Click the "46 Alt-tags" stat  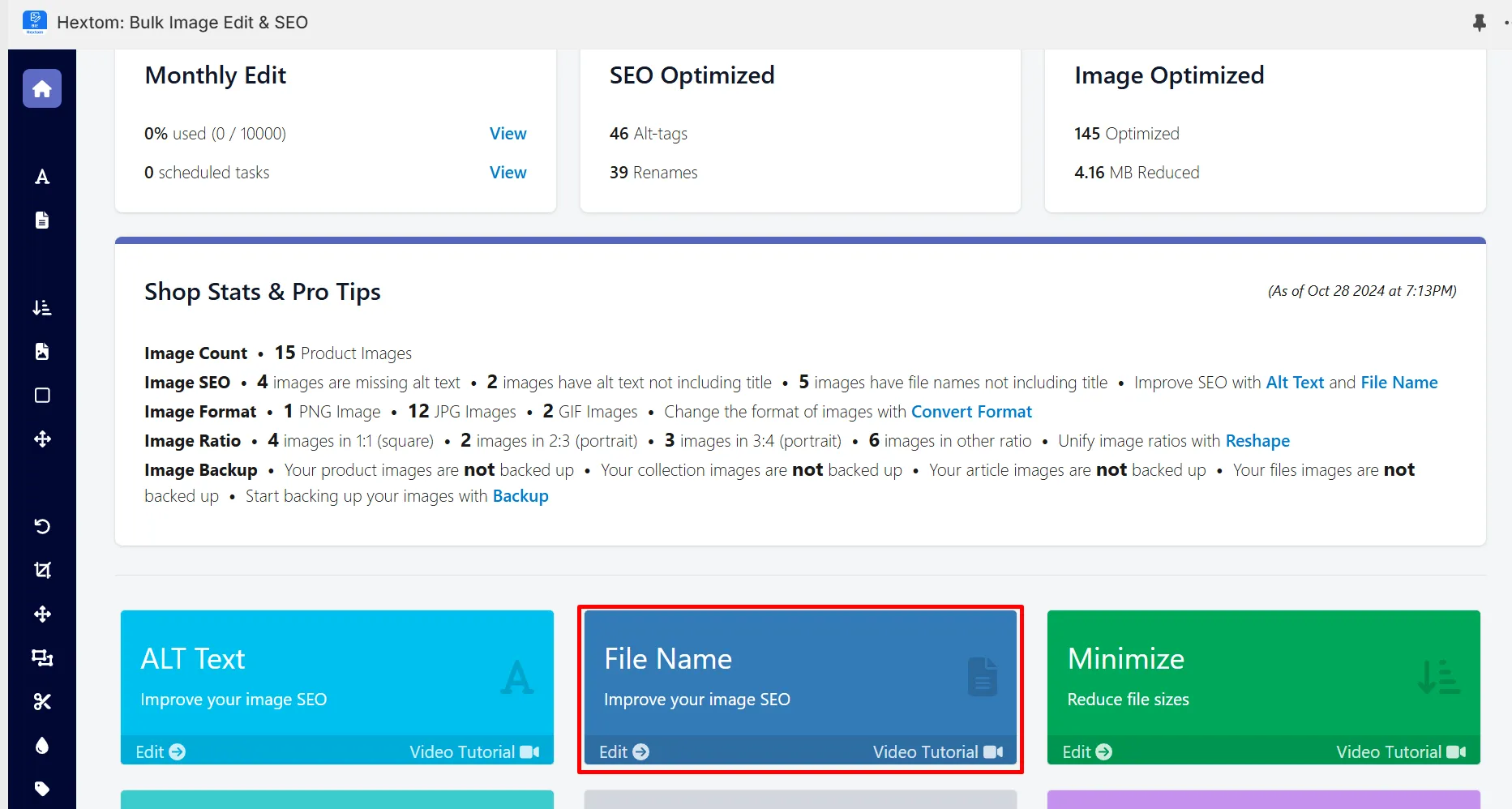(x=649, y=134)
